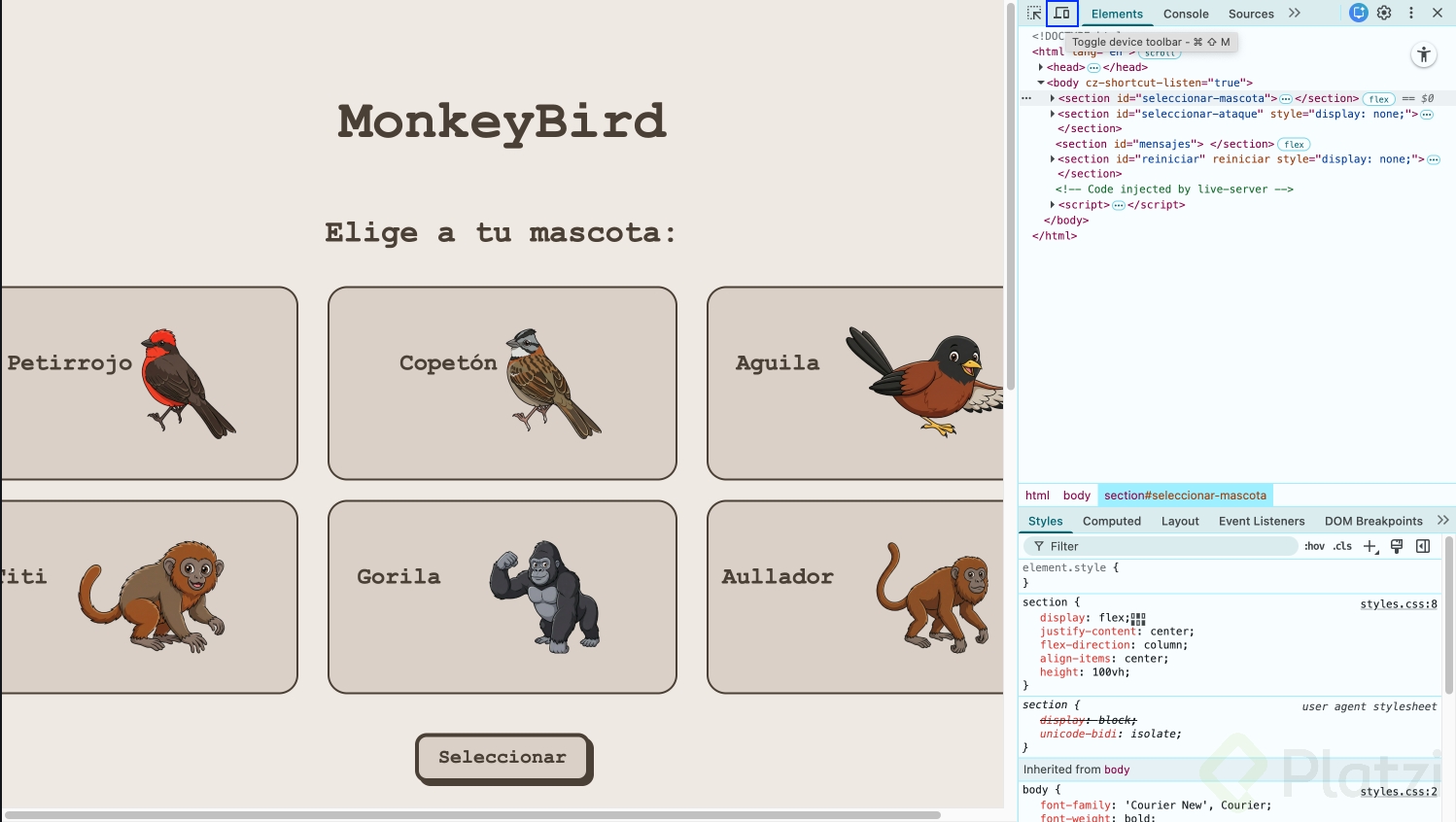1456x822 pixels.
Task: Close the DevTools panel
Action: coord(1438,13)
